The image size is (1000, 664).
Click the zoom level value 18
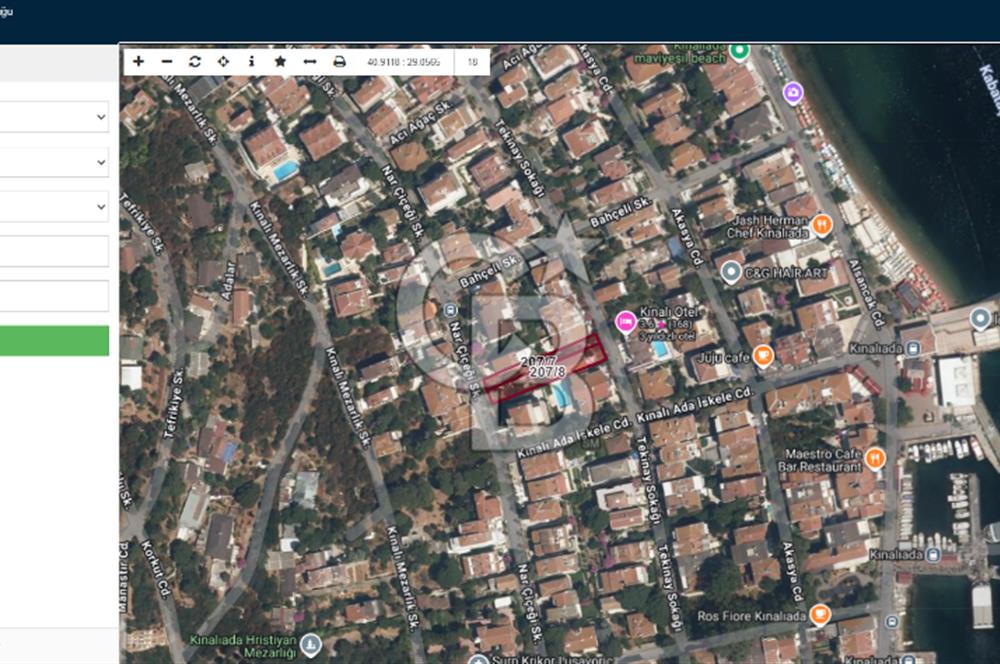click(x=473, y=62)
